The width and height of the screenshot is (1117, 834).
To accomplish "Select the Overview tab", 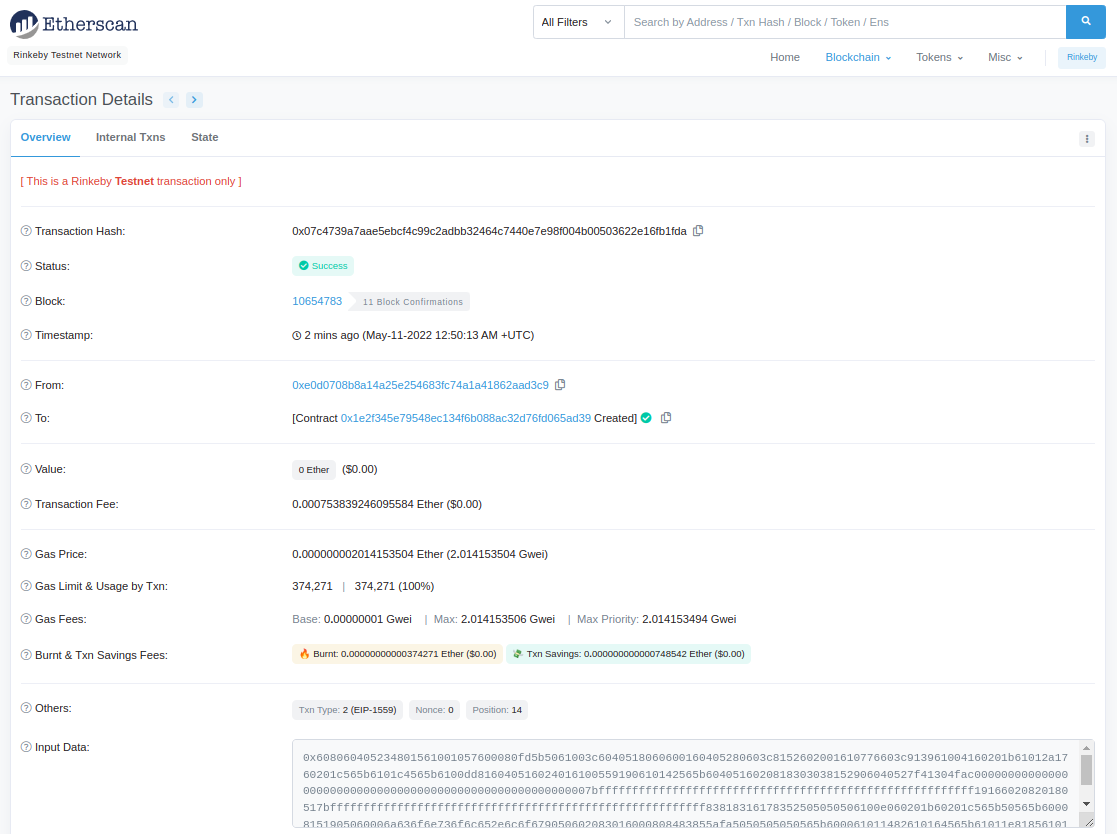I will (x=46, y=137).
